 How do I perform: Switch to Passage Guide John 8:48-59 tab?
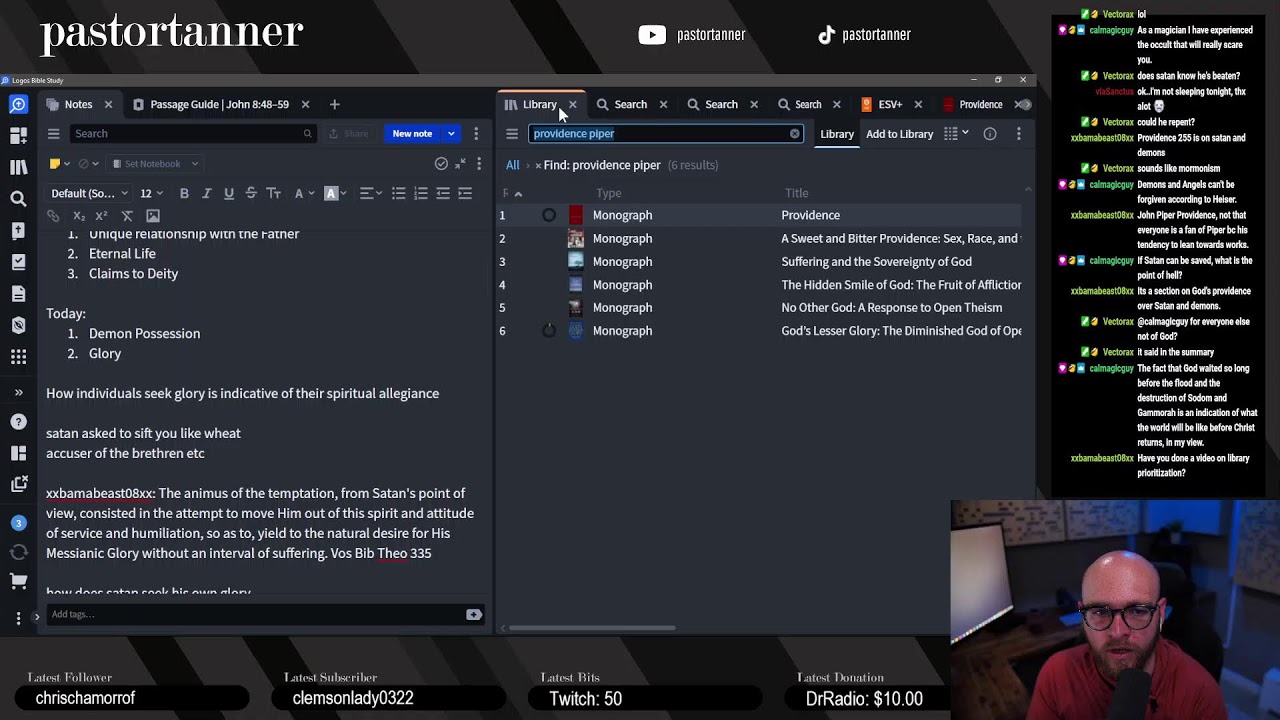pyautogui.click(x=219, y=104)
